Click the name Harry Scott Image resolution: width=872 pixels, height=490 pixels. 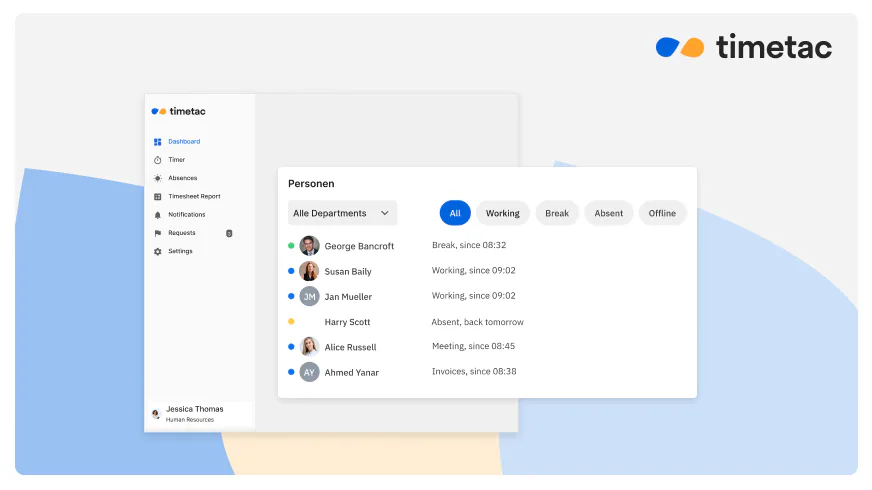click(347, 322)
